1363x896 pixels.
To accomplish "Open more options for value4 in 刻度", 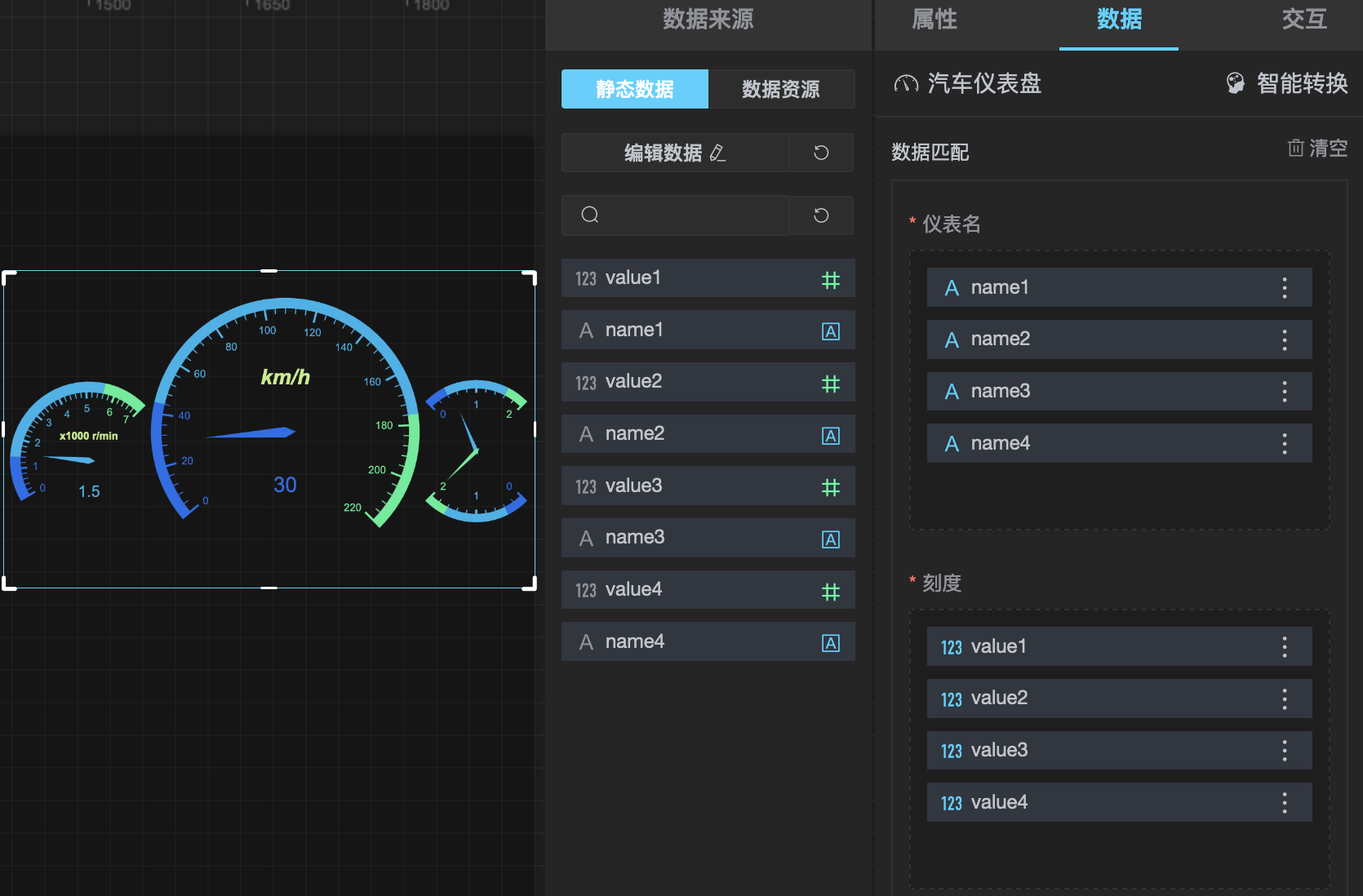I will (1285, 802).
